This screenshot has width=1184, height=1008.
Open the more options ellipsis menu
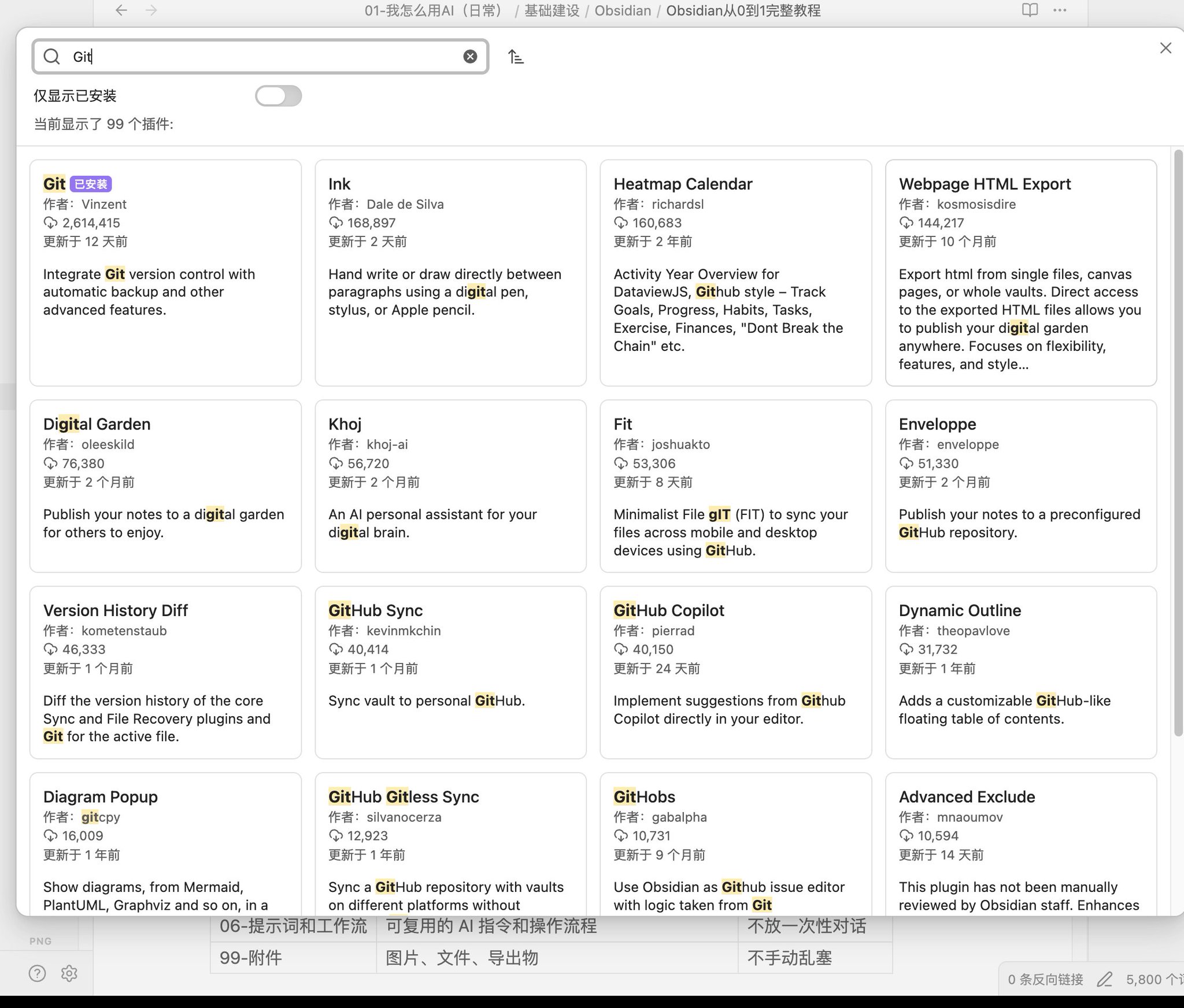point(1060,10)
